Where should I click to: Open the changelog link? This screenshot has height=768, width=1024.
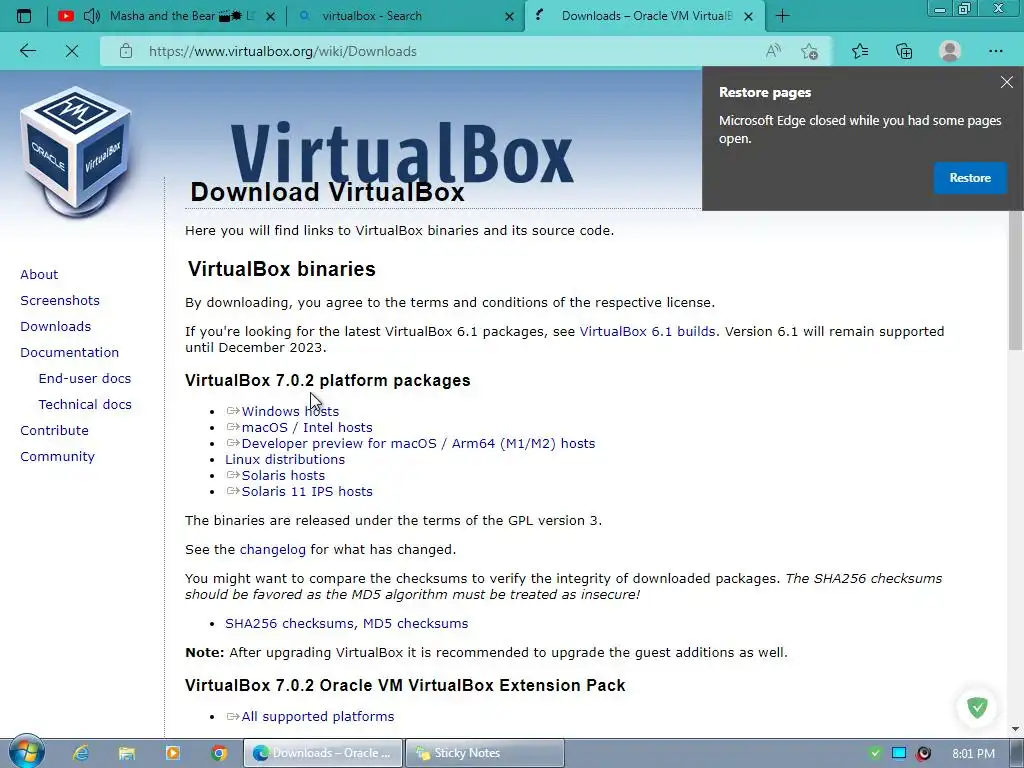[272, 549]
